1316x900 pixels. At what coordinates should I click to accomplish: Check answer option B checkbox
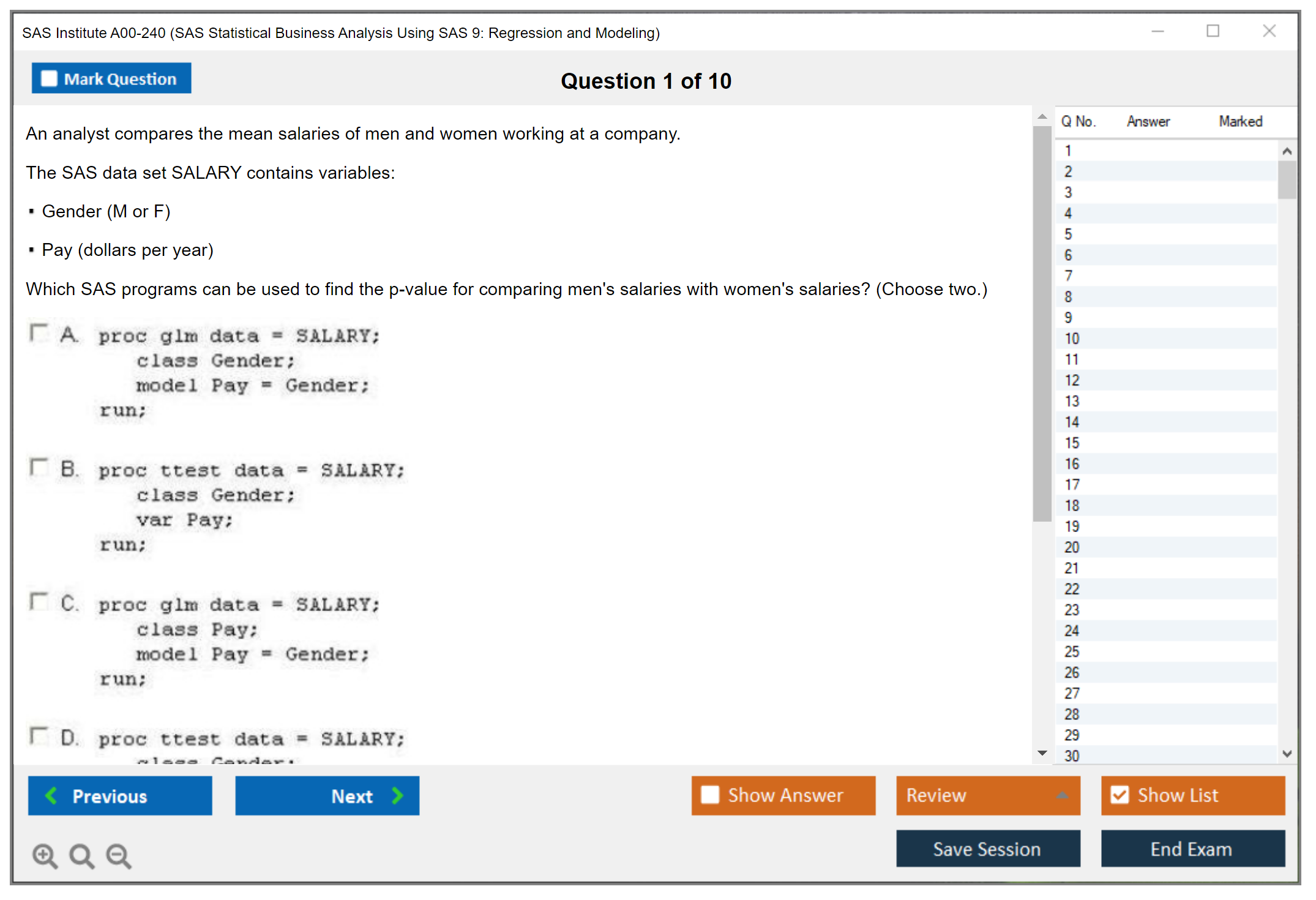[39, 468]
